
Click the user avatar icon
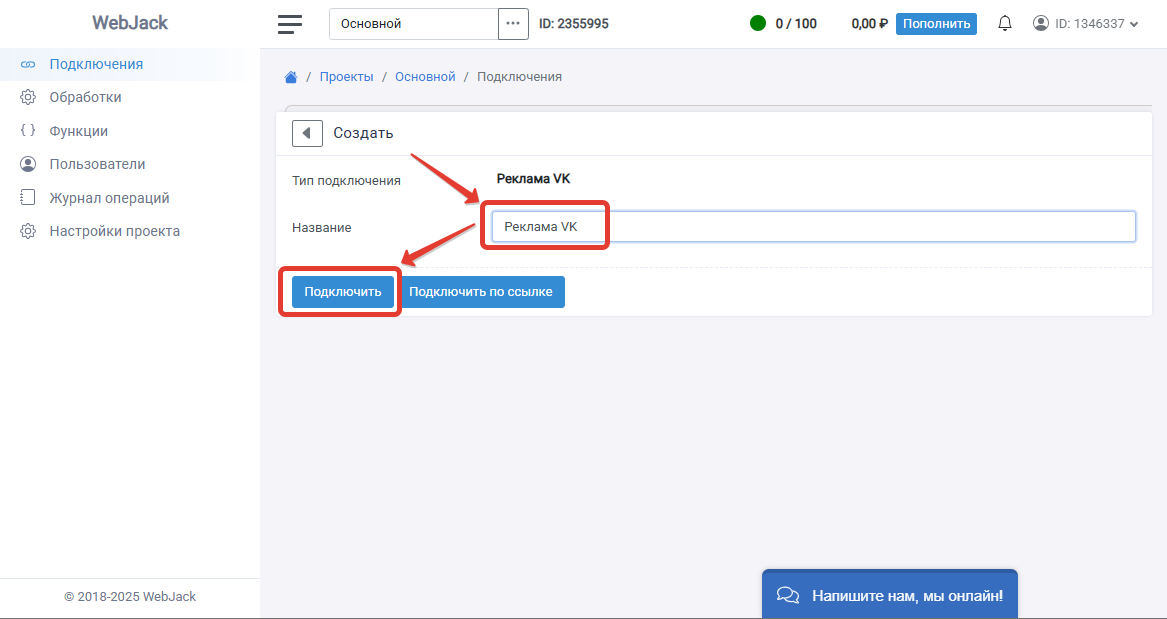(1040, 23)
